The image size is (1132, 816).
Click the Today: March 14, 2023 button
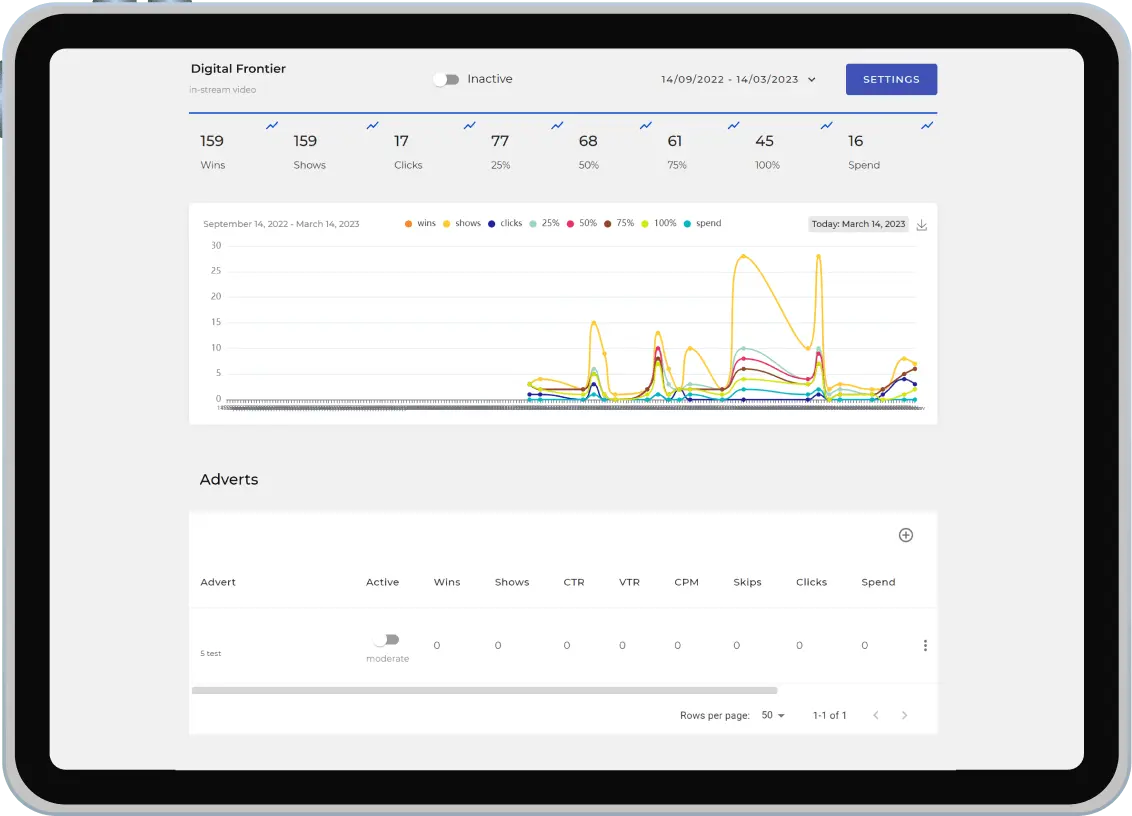click(858, 224)
